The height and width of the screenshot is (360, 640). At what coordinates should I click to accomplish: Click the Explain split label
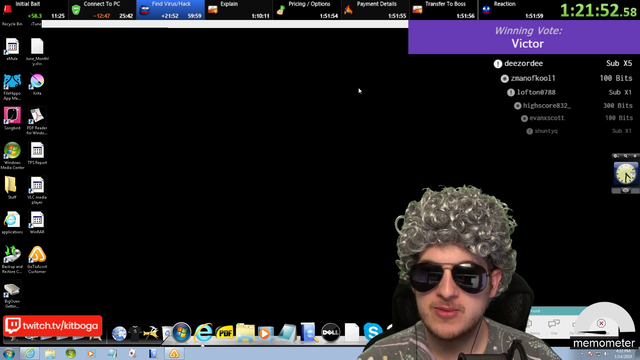coord(229,4)
